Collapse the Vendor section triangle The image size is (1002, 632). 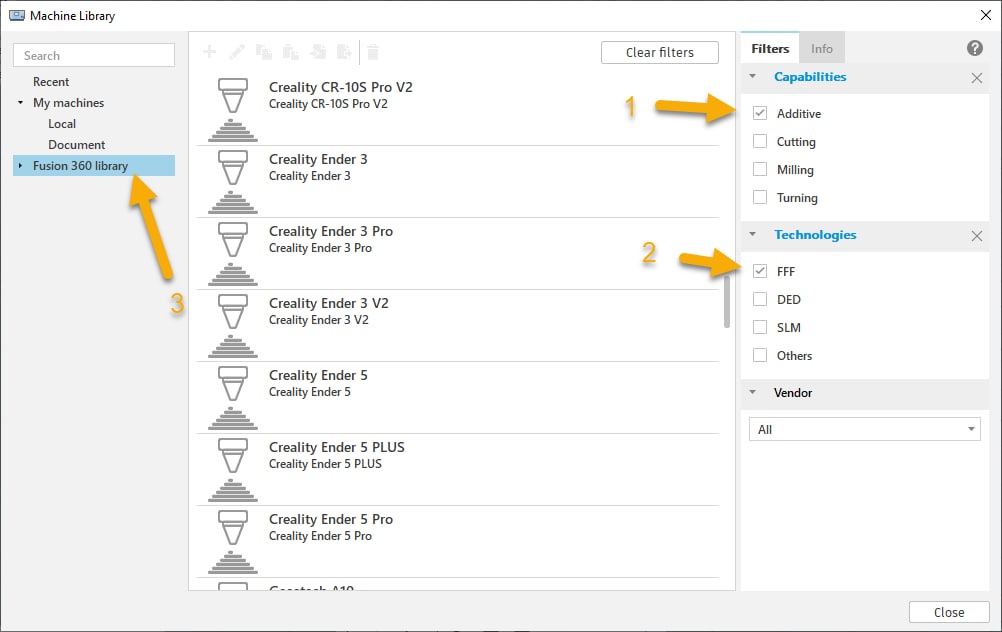tap(753, 392)
